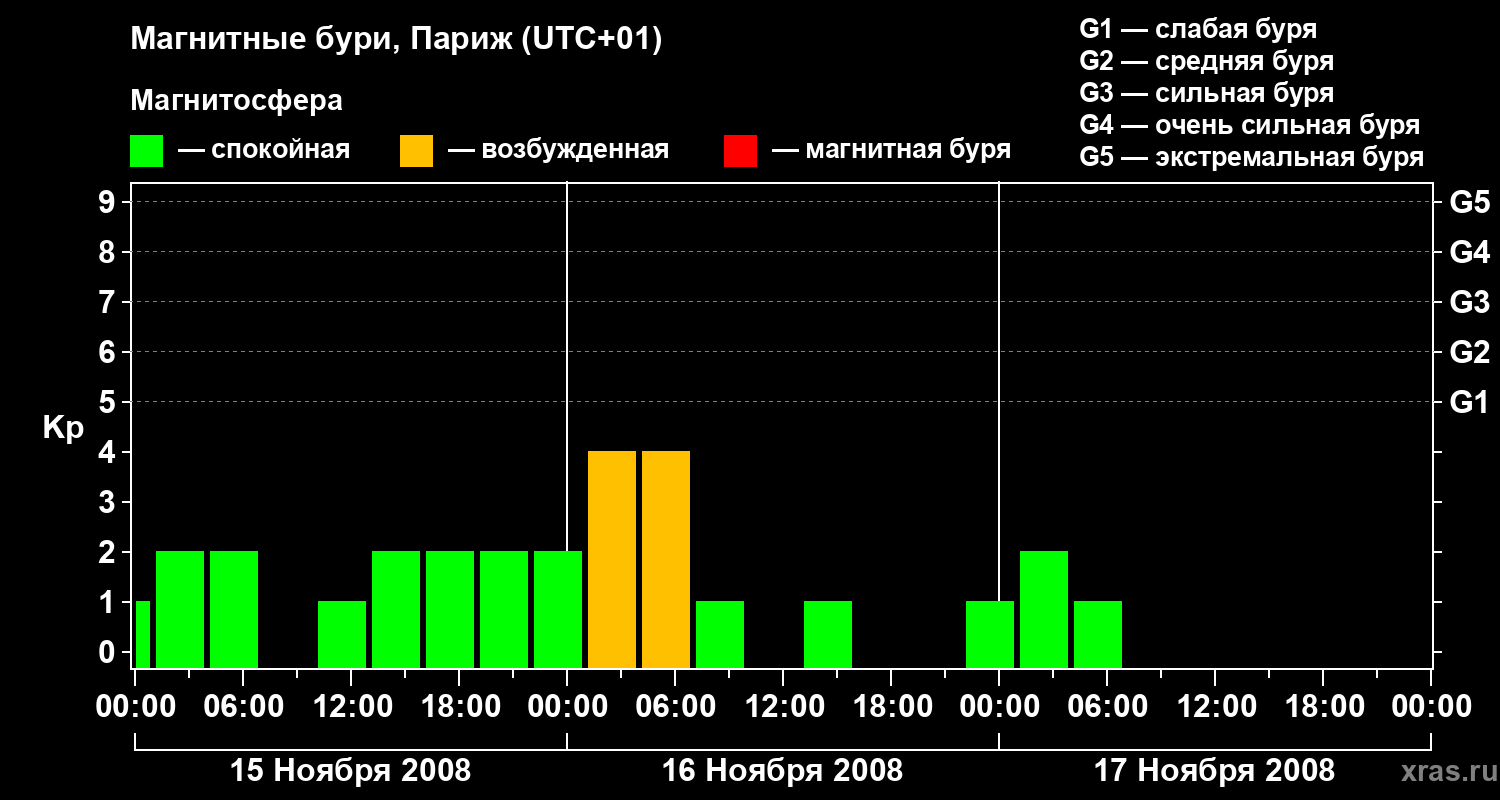Click the '— магнитная буря' legend label
Viewport: 1500px width, 800px height.
pyautogui.click(x=892, y=150)
